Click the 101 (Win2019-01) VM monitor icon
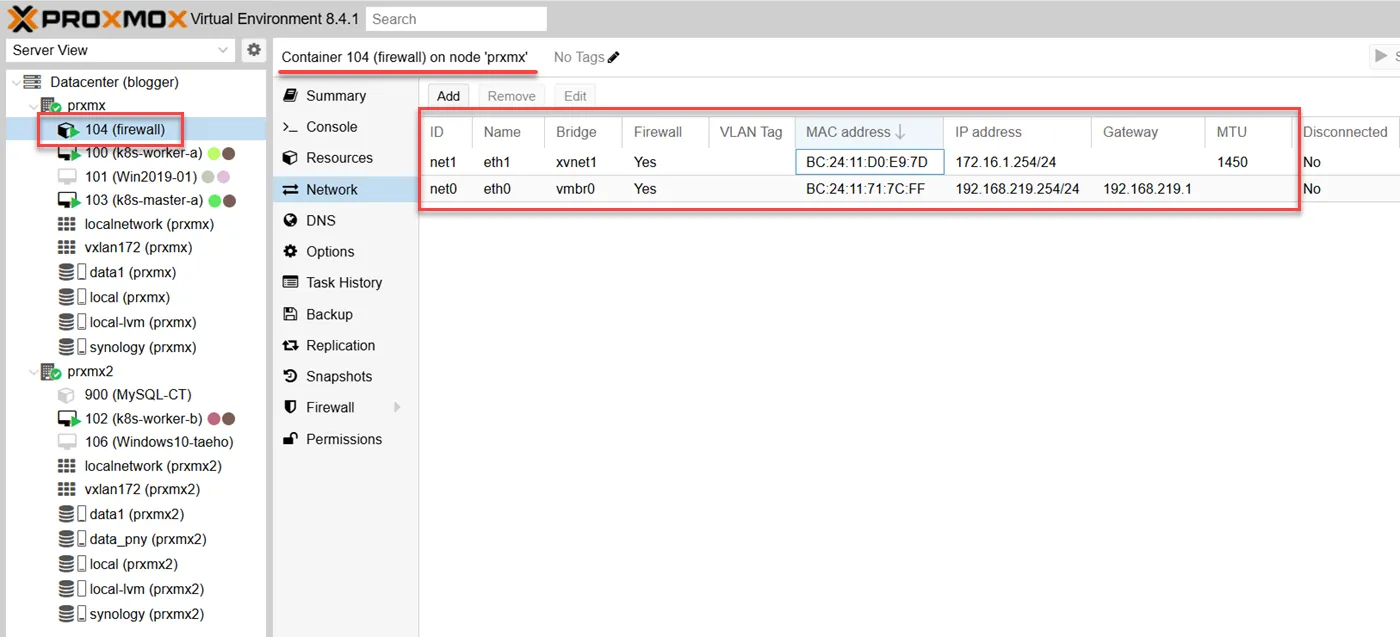Viewport: 1400px width, 637px height. 67,176
